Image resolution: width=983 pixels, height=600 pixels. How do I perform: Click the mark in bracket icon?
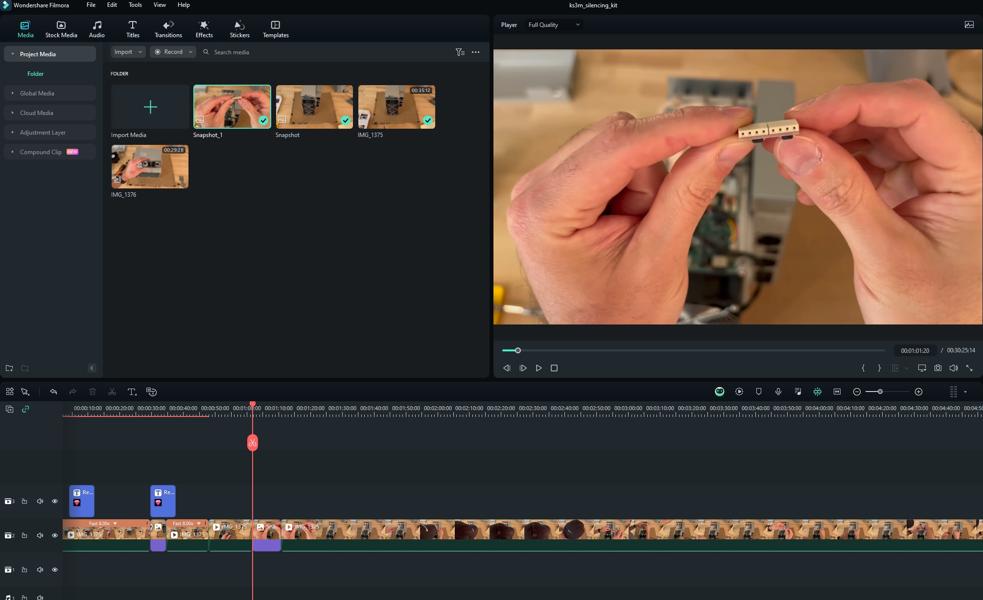[x=863, y=368]
